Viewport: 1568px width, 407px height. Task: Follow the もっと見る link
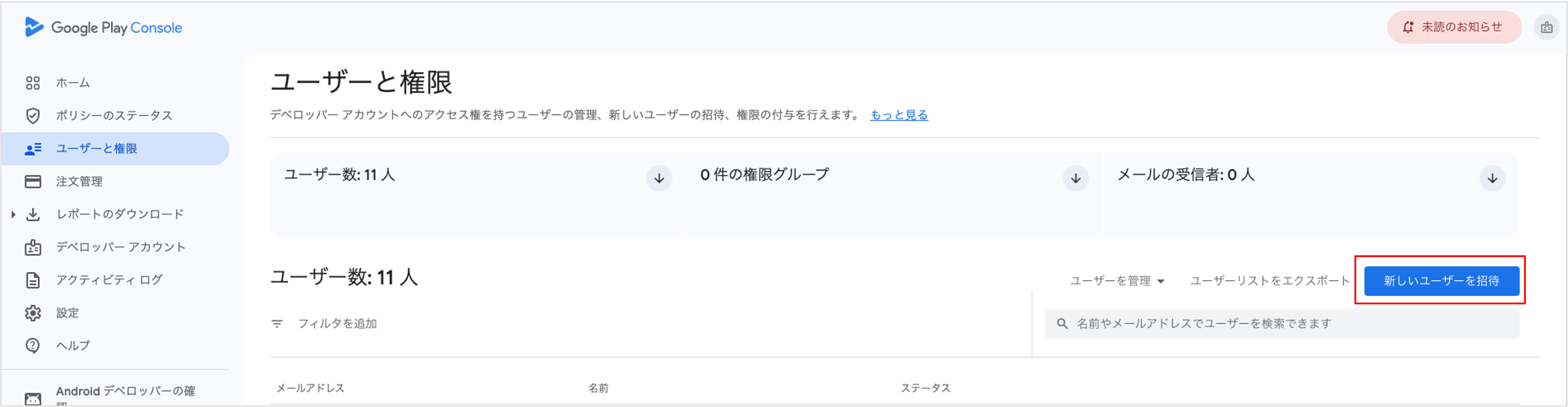[x=899, y=115]
